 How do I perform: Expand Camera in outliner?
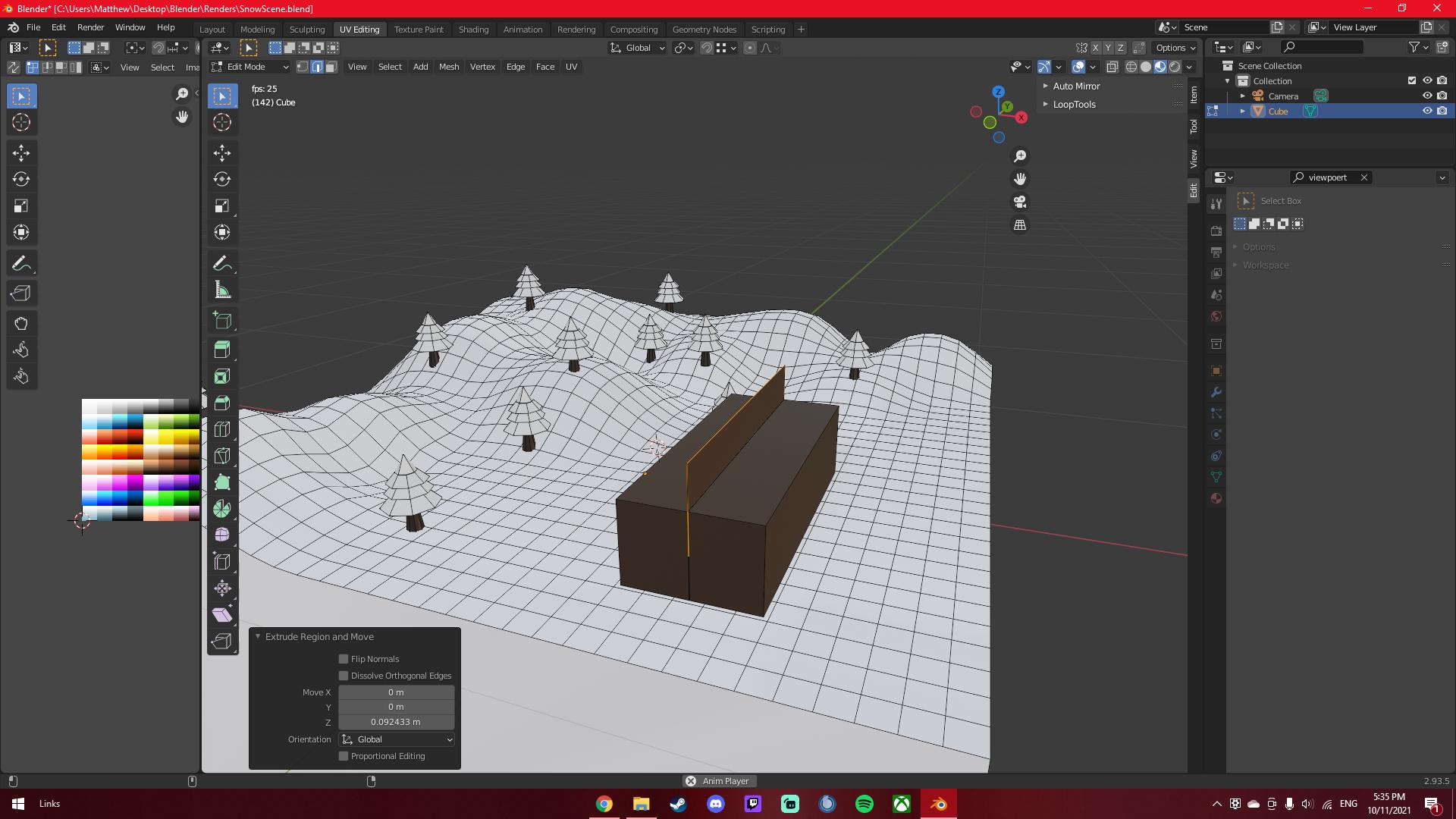[x=1242, y=96]
